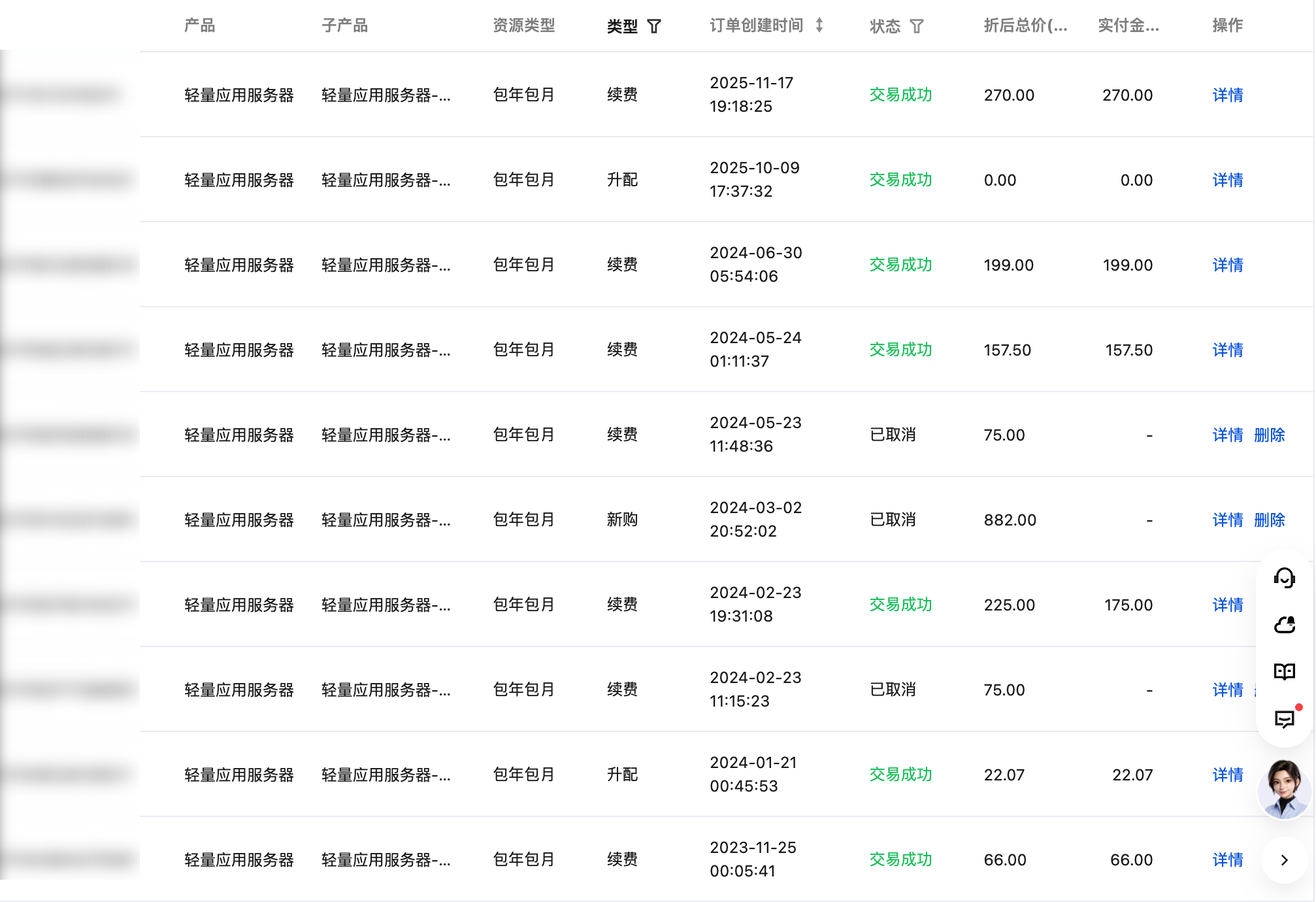Click the virtual assistant avatar
The height and width of the screenshot is (902, 1316).
1285,789
